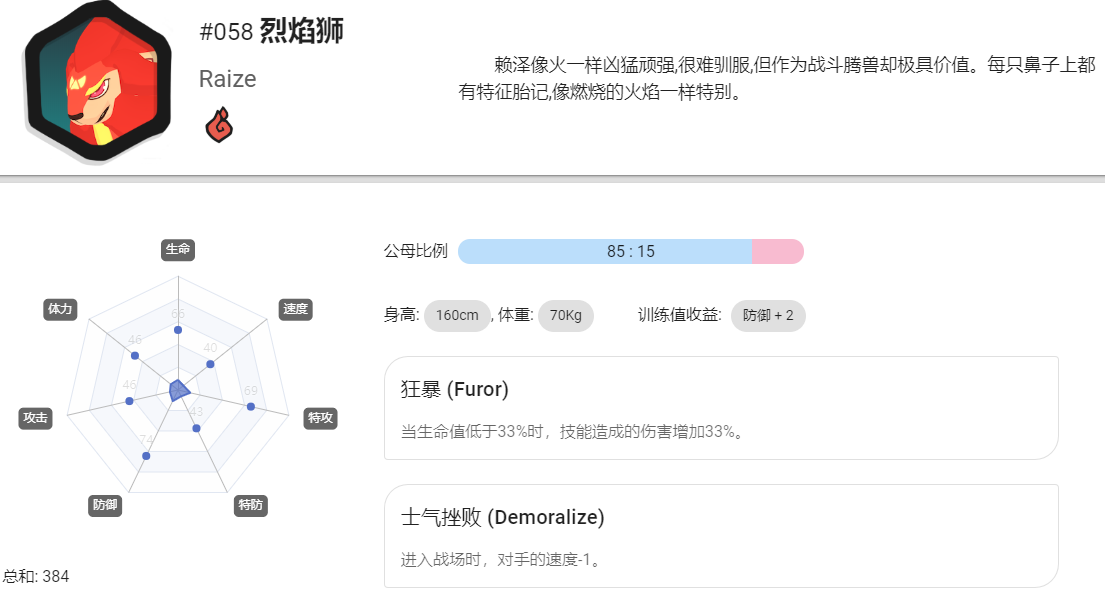This screenshot has height=604, width=1105.
Task: Click the fire type icon under Raize
Action: pyautogui.click(x=219, y=125)
